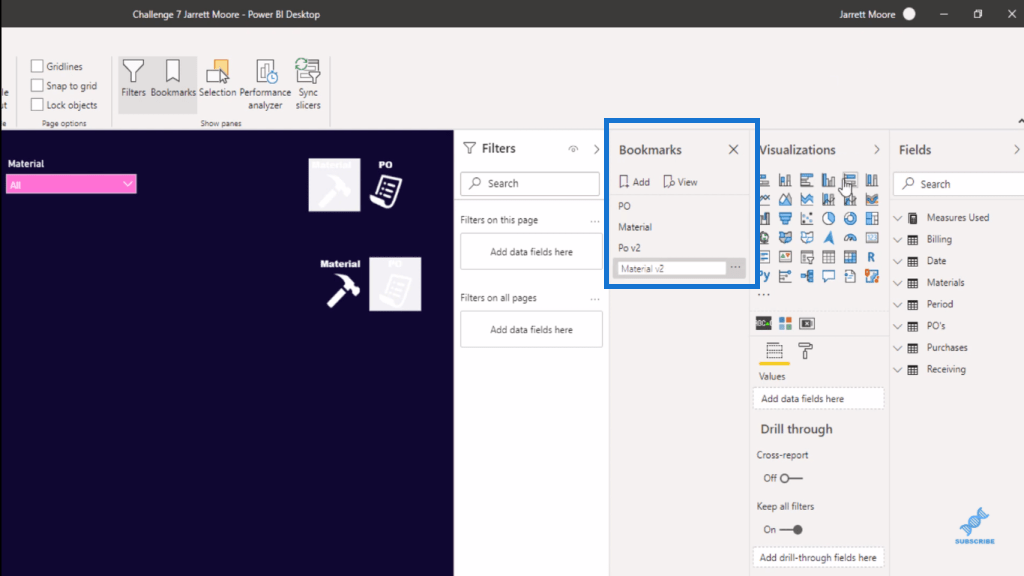Collapse the Visualizations pane chevron
Viewport: 1024px width, 576px height.
pyautogui.click(x=876, y=150)
